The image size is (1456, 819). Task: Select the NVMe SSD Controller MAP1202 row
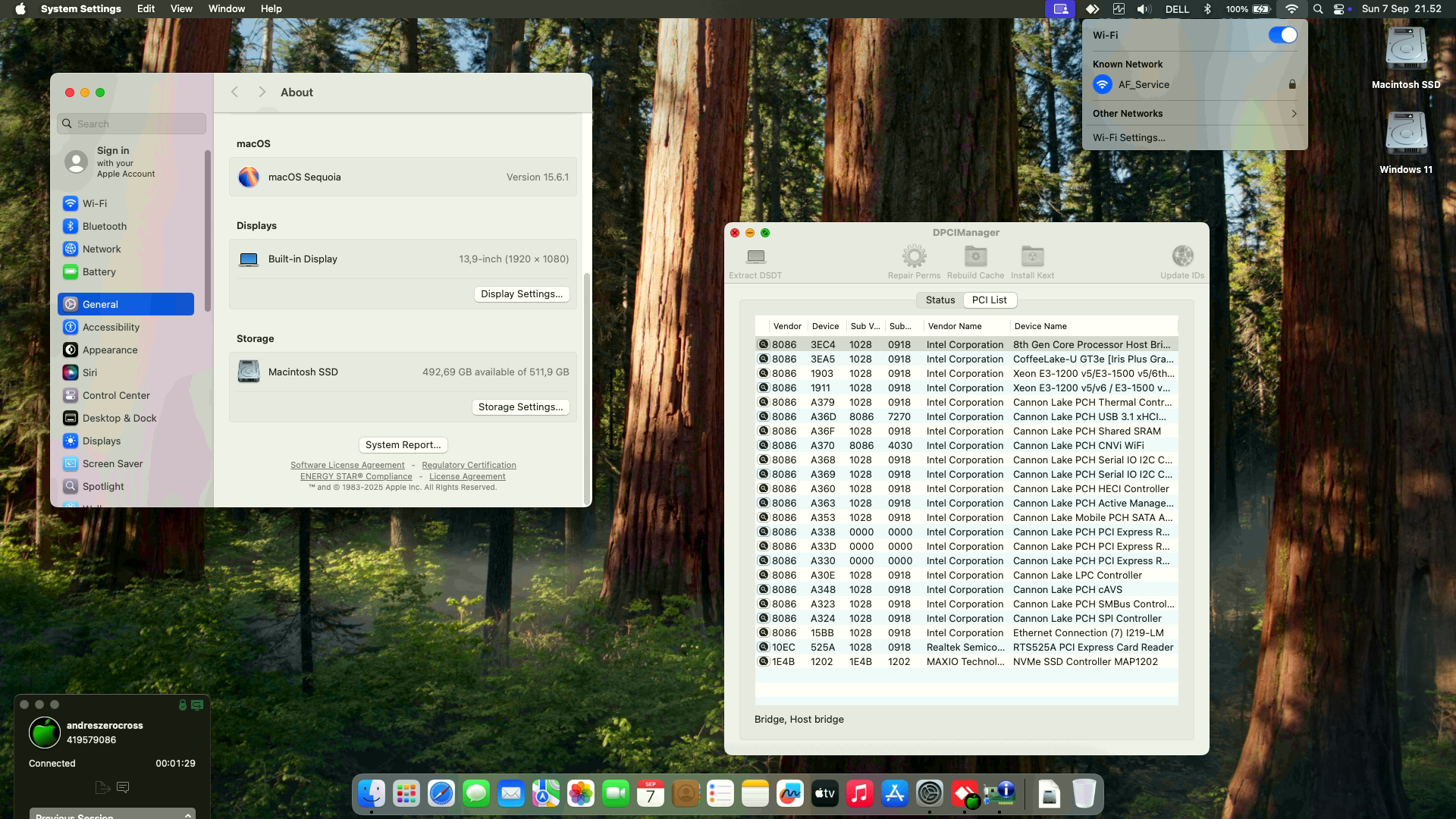(x=967, y=662)
